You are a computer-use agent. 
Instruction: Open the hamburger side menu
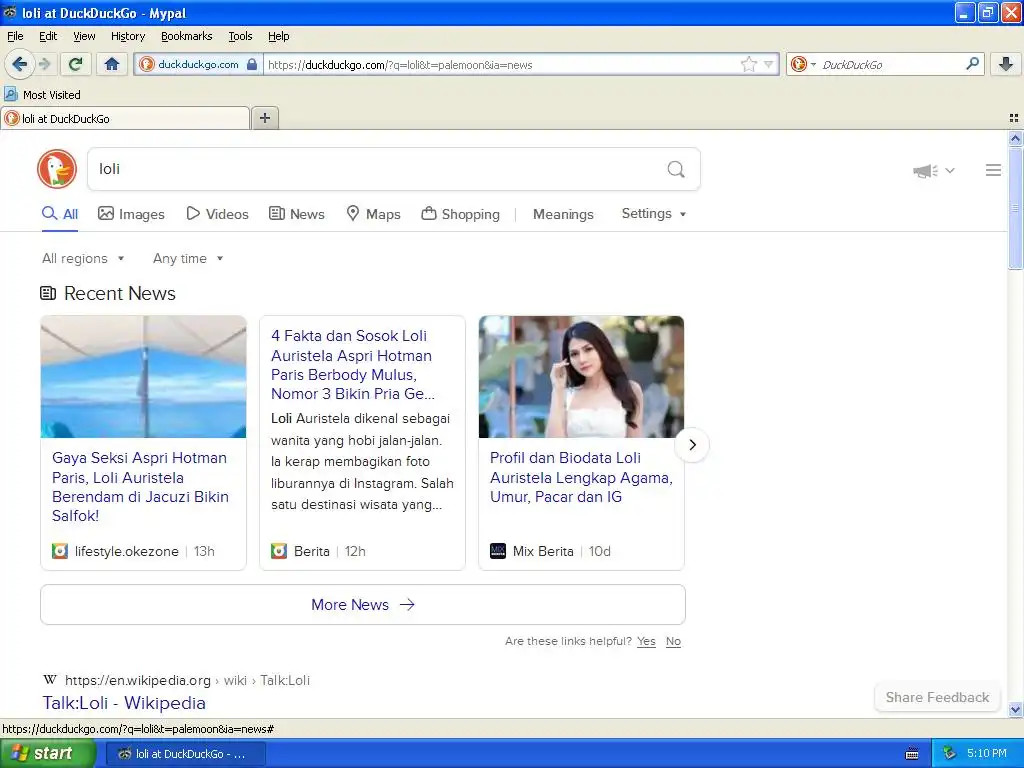pos(993,170)
